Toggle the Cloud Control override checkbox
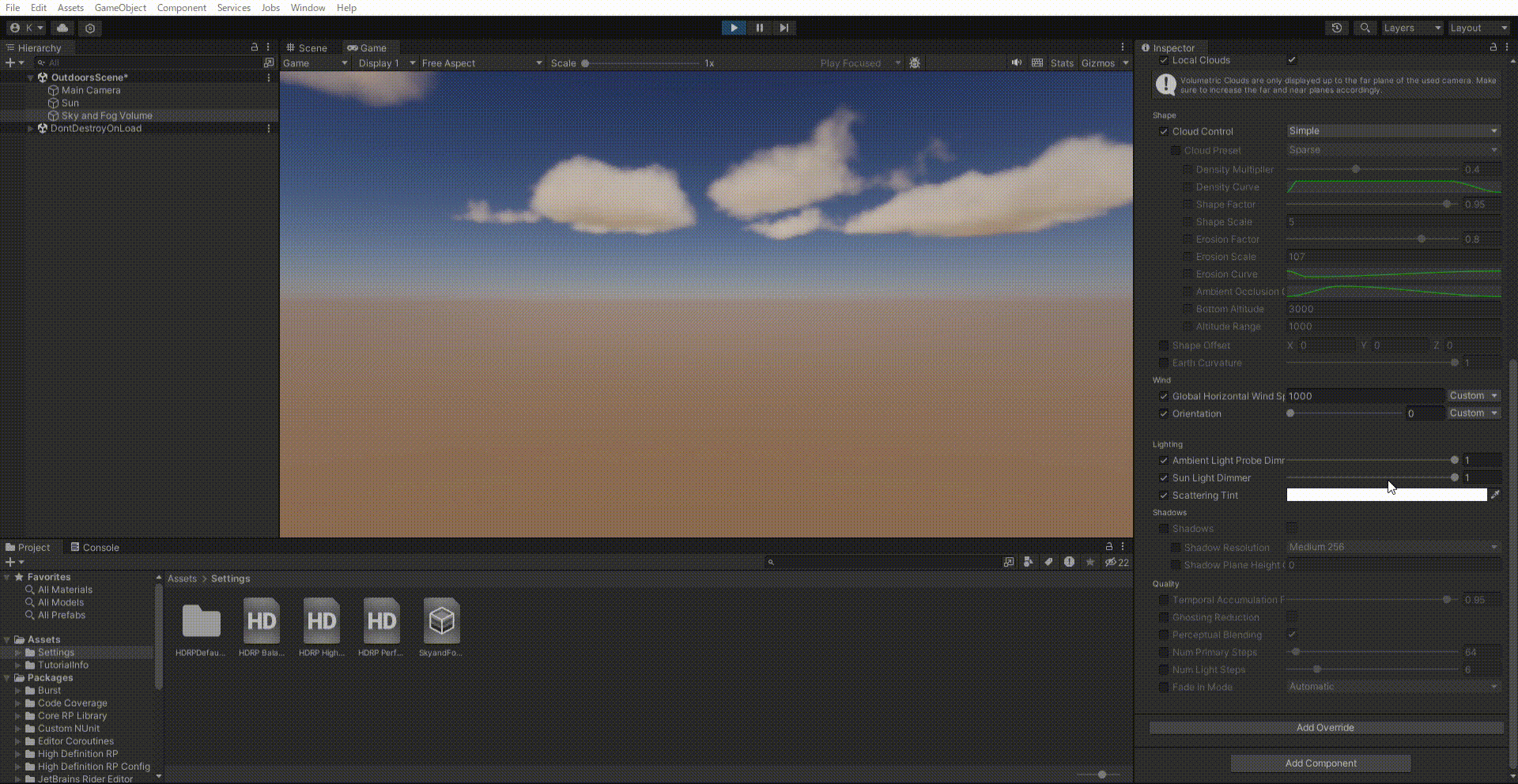 click(1163, 131)
